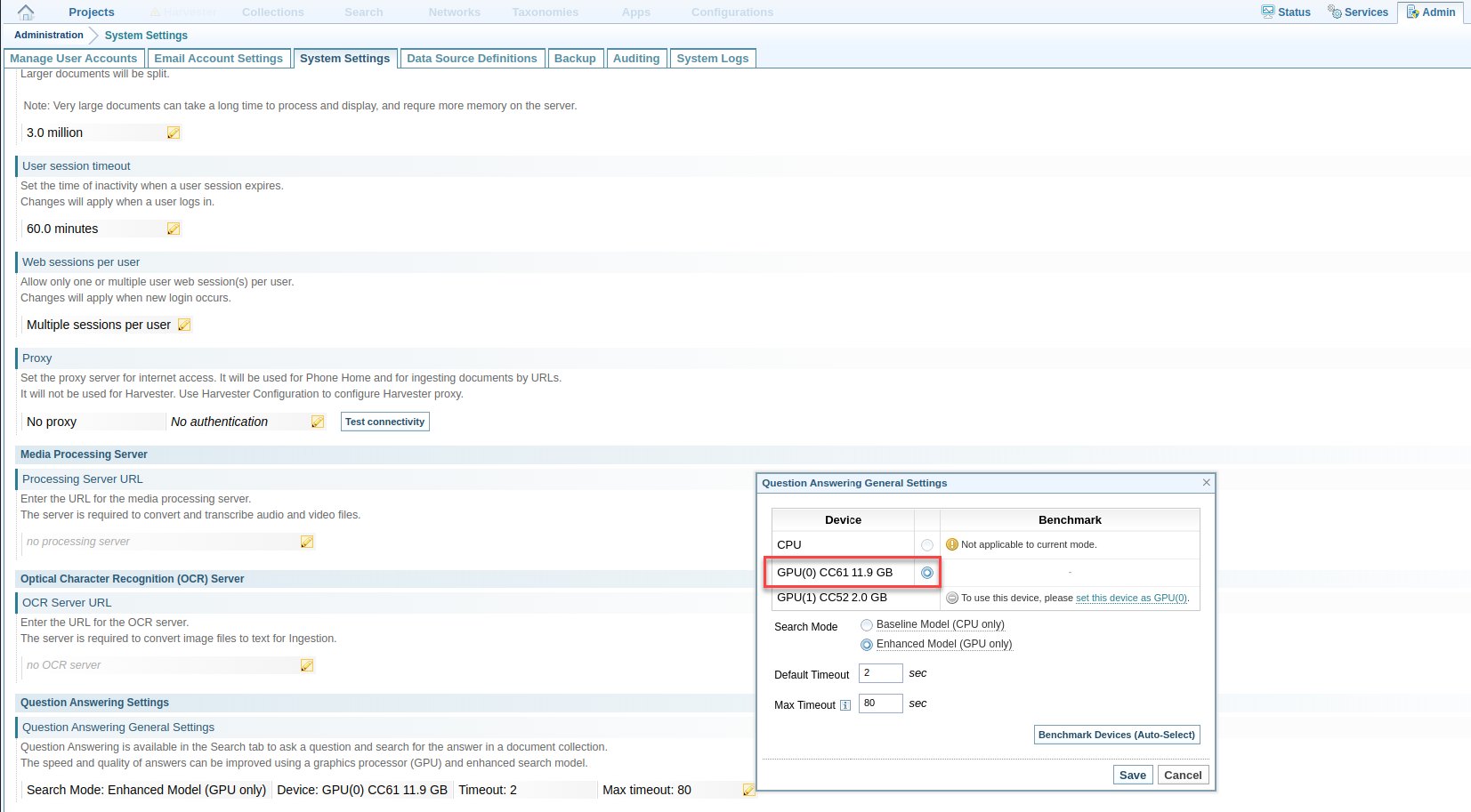This screenshot has width=1471, height=812.
Task: Save the Question Answering settings
Action: (1132, 775)
